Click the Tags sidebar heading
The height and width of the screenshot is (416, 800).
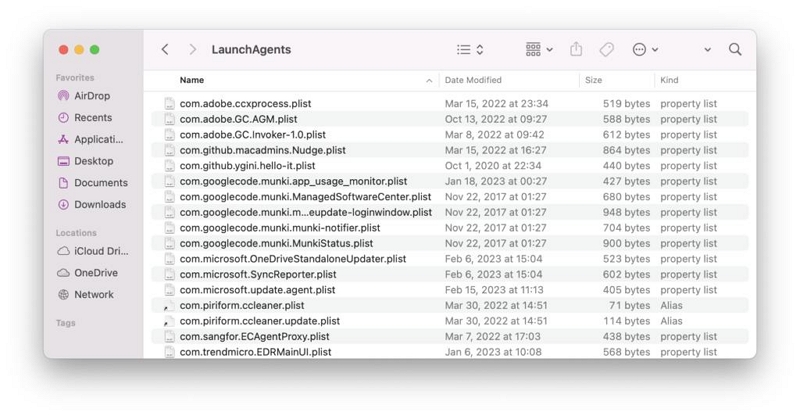66,323
